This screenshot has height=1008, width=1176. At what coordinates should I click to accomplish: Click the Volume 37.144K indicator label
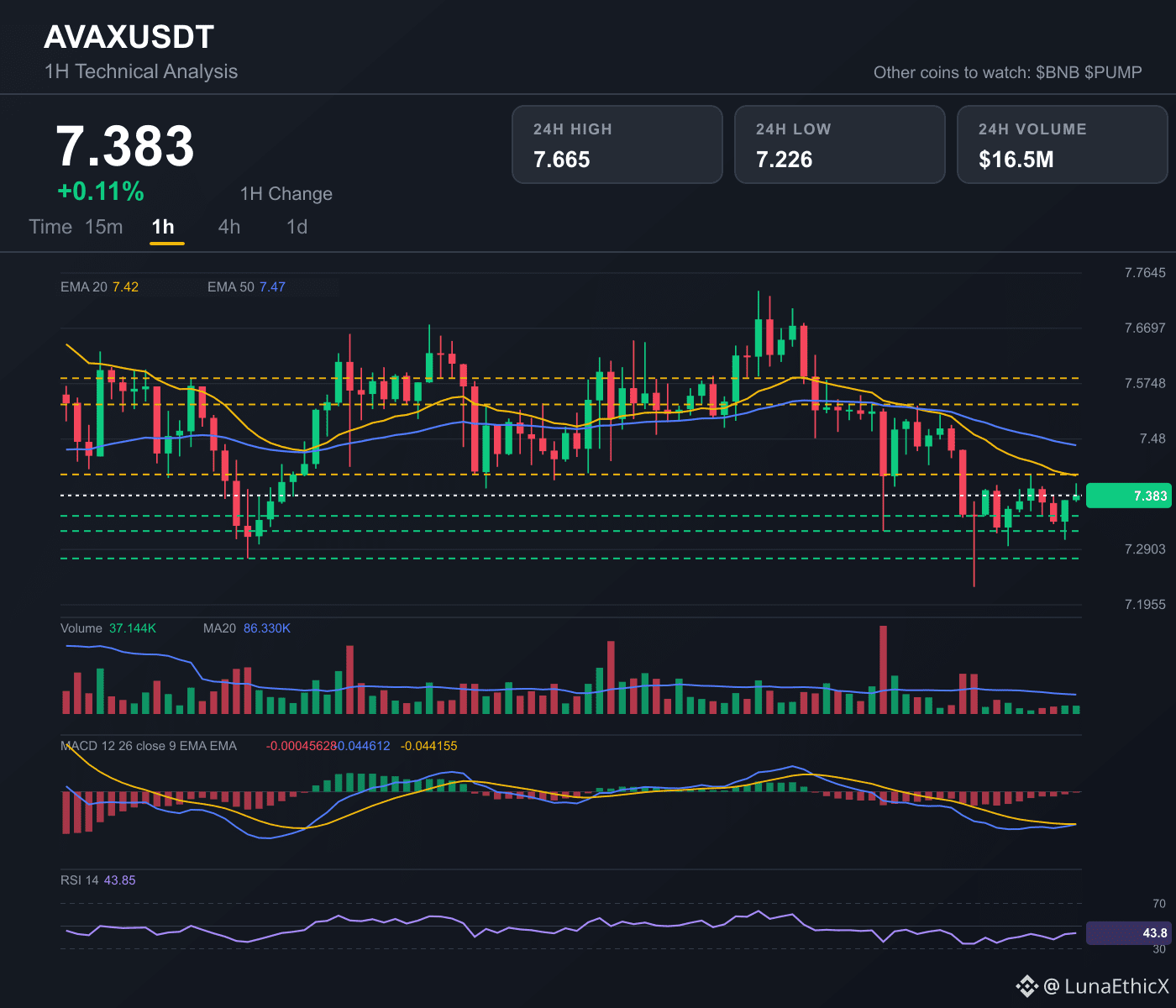pos(108,628)
